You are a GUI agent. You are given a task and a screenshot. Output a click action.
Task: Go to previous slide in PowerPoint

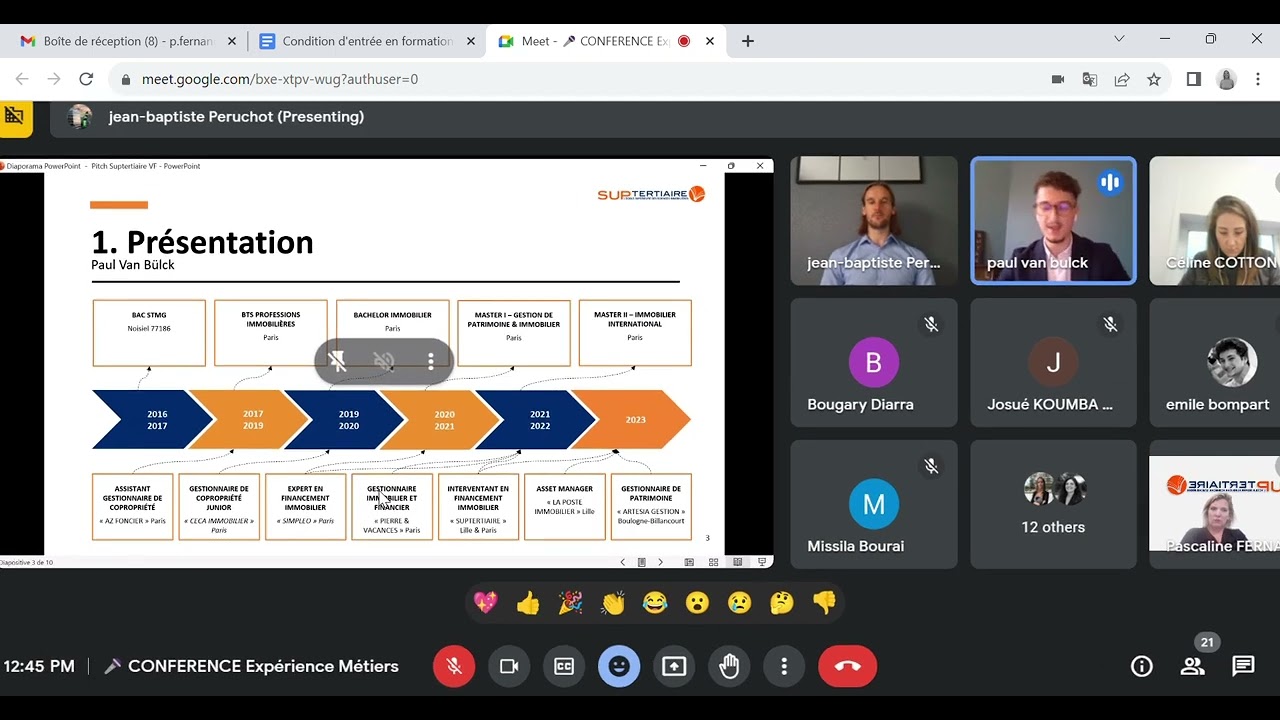coord(623,562)
